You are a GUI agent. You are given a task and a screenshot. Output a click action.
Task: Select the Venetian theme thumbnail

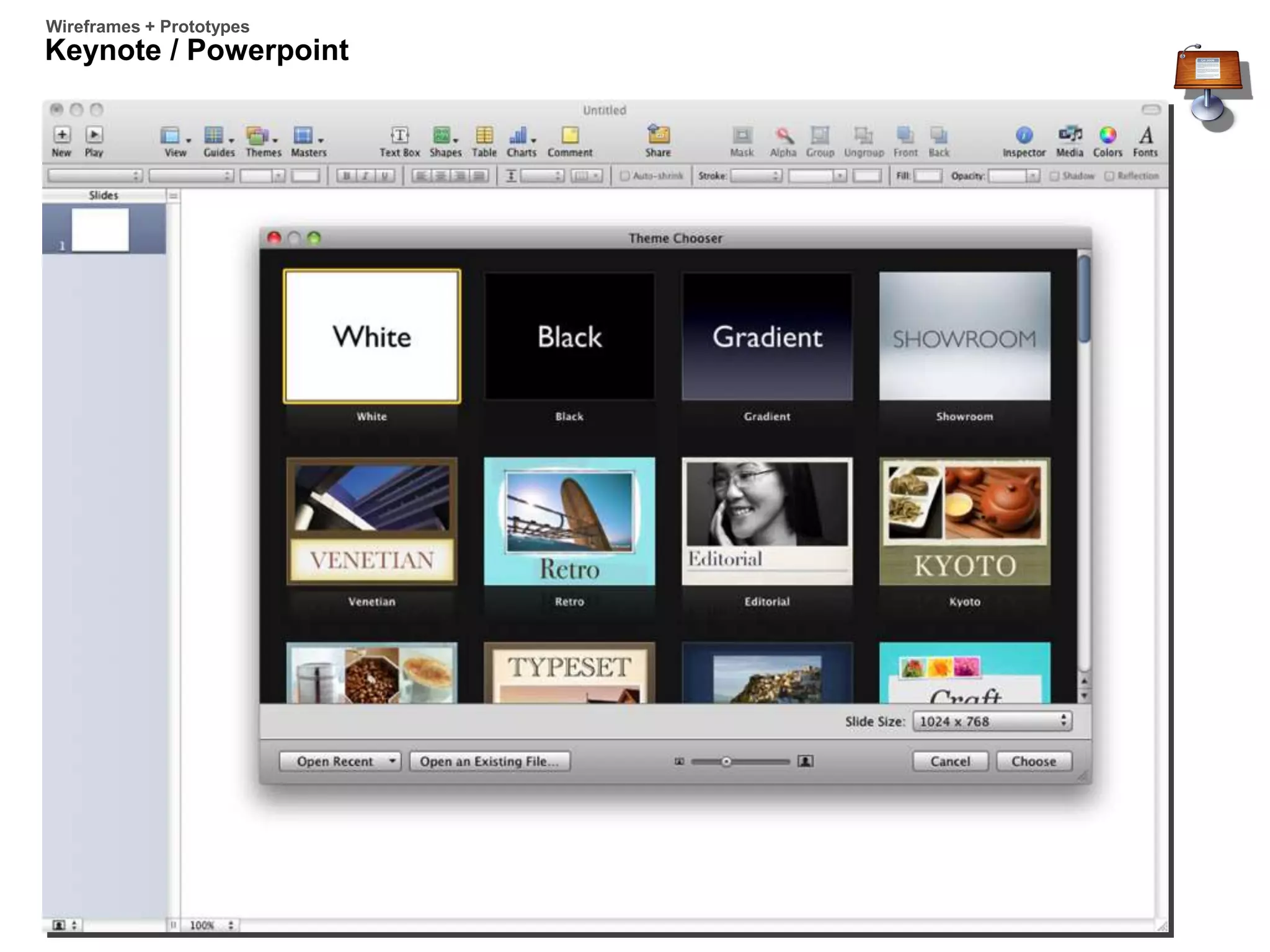click(372, 521)
